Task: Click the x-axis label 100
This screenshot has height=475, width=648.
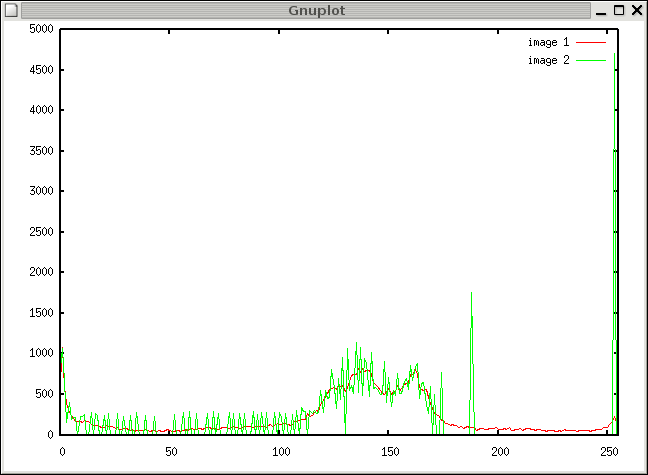Action: click(281, 452)
